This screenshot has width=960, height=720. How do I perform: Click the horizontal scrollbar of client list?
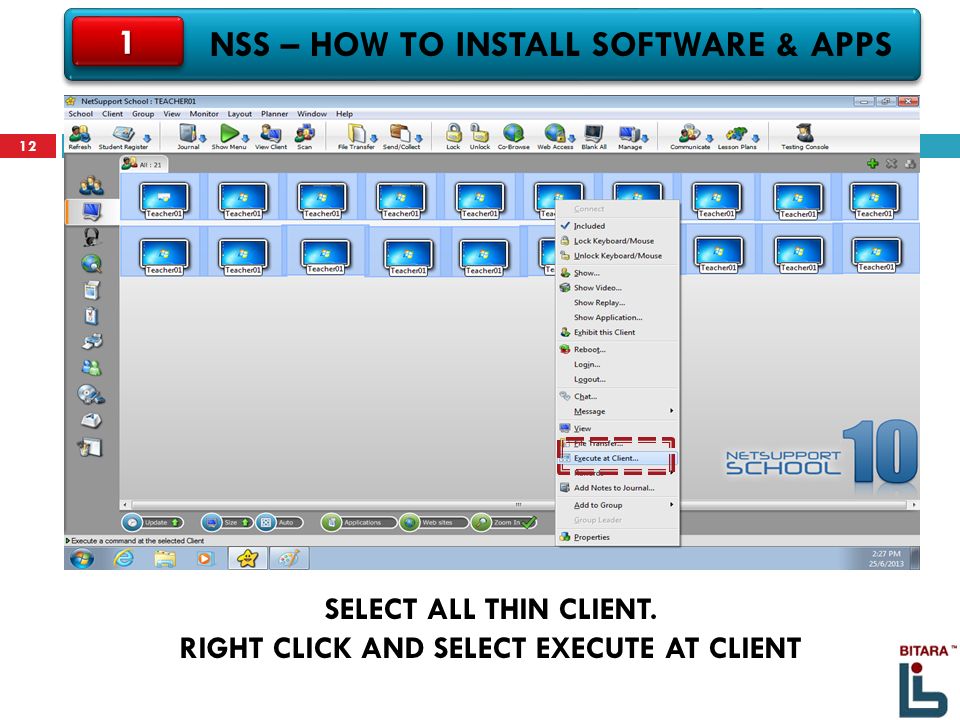[x=518, y=504]
